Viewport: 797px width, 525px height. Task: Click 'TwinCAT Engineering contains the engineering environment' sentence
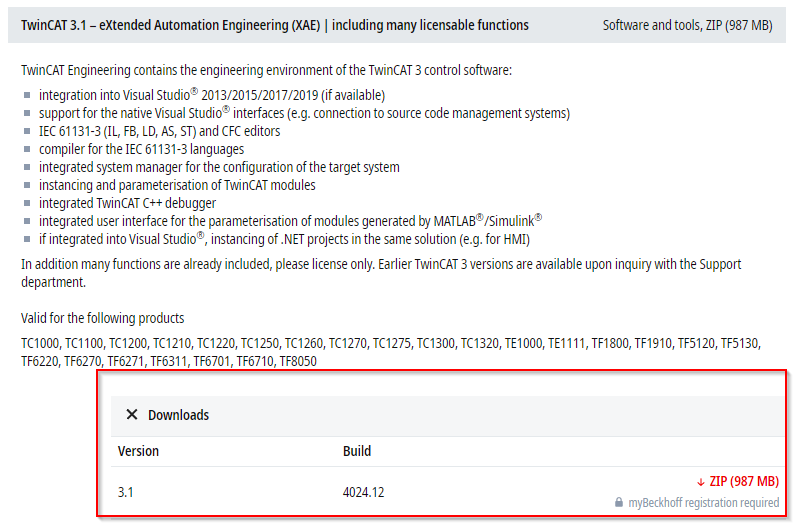pyautogui.click(x=266, y=70)
